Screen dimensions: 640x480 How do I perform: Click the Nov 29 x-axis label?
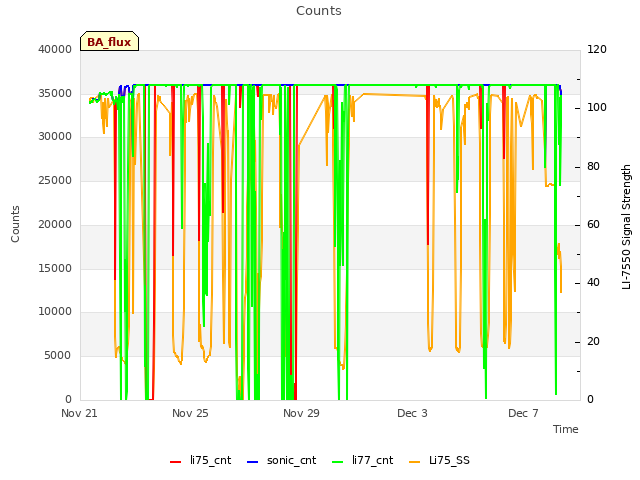coord(301,413)
